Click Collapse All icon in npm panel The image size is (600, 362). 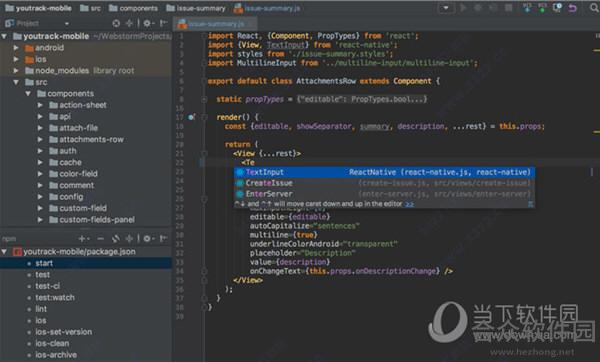pyautogui.click(x=130, y=239)
